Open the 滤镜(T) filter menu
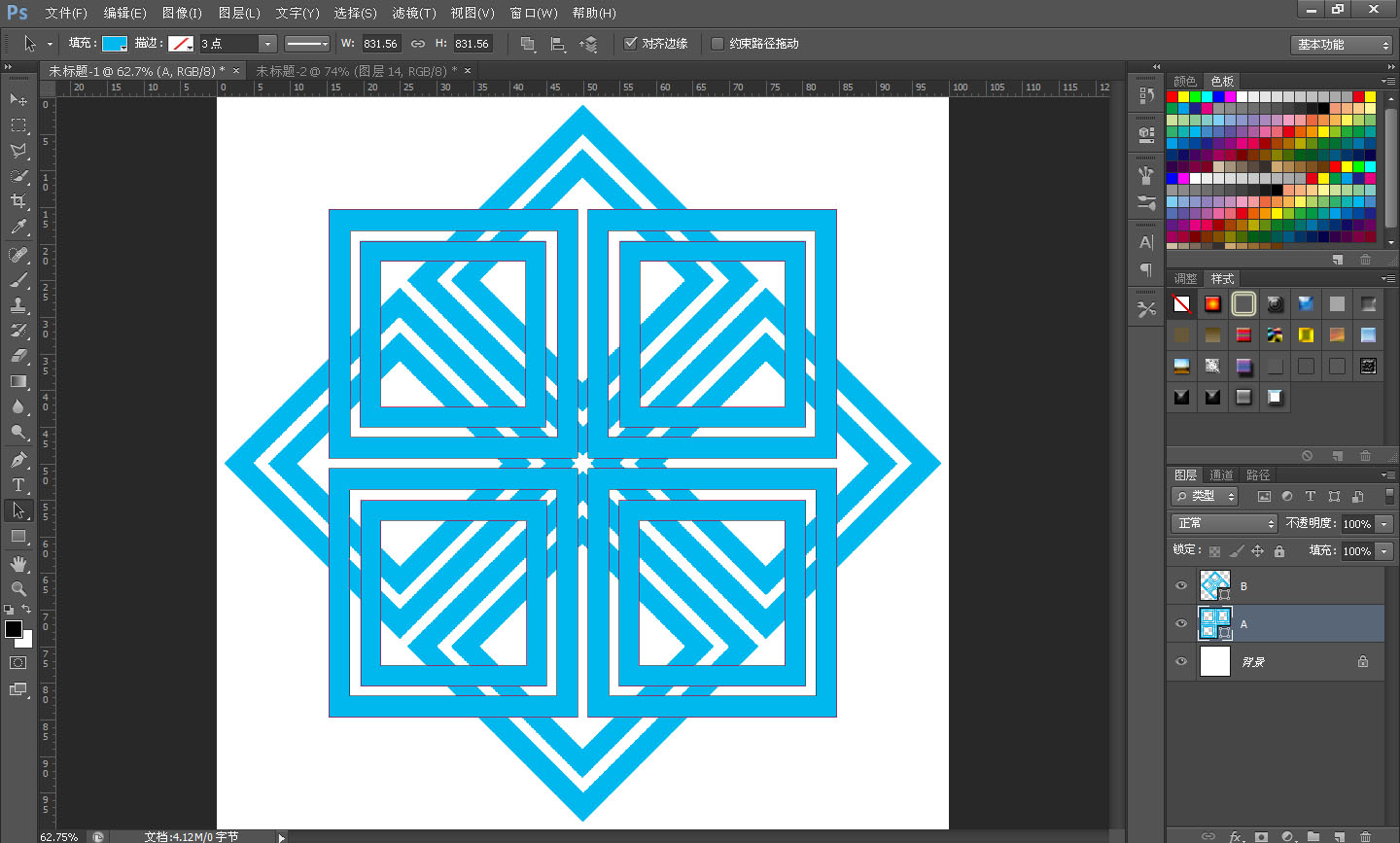1400x843 pixels. pyautogui.click(x=413, y=13)
